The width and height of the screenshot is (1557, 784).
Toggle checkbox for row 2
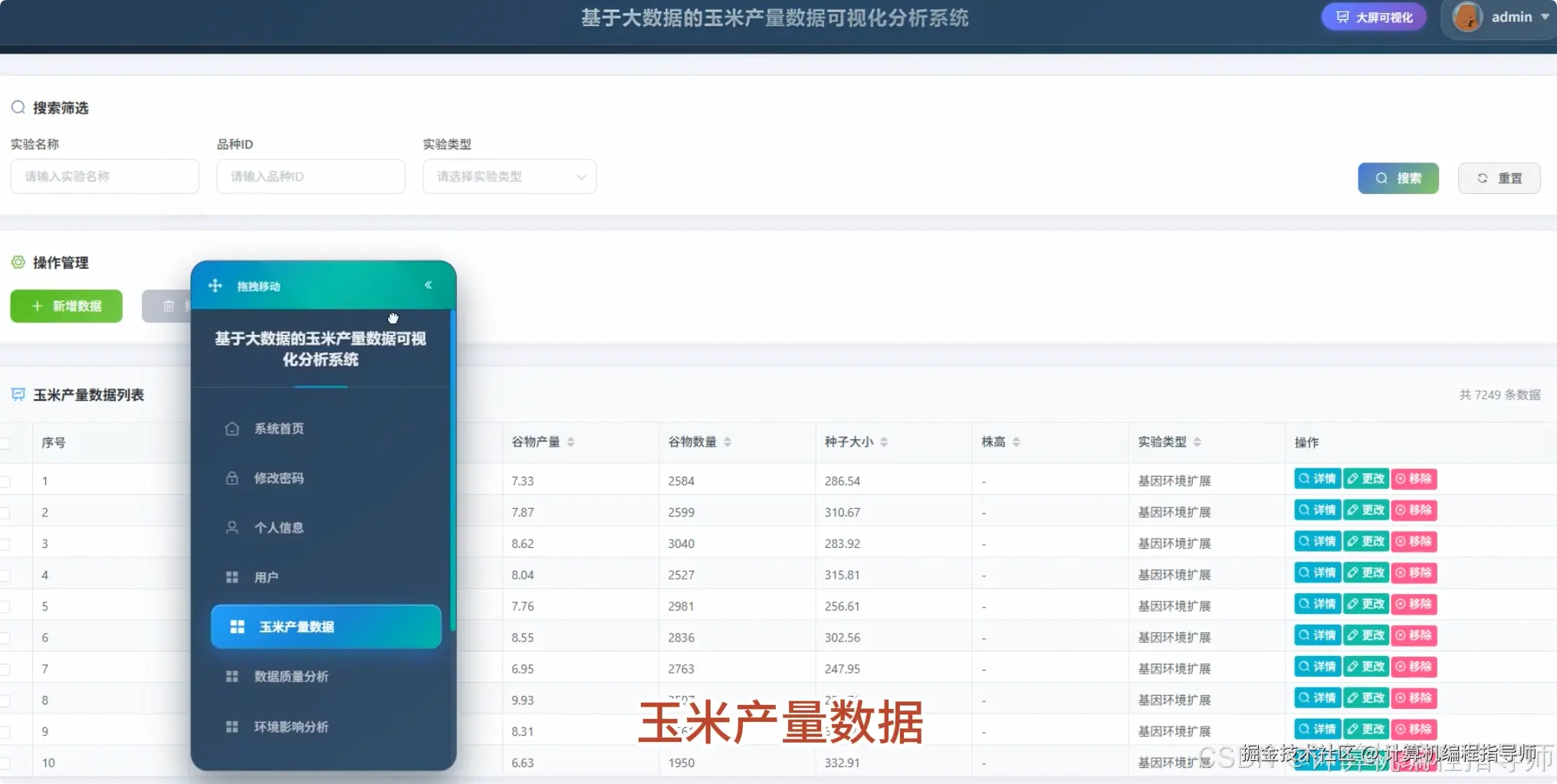[x=5, y=513]
